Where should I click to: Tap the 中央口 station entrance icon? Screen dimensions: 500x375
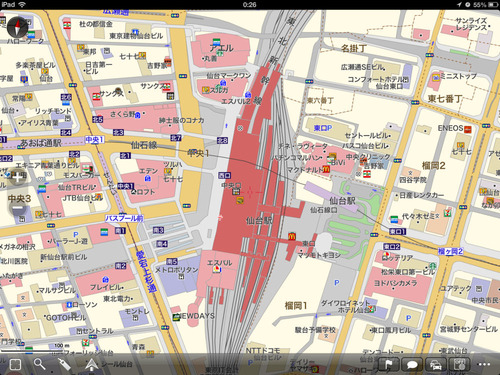pos(236,191)
